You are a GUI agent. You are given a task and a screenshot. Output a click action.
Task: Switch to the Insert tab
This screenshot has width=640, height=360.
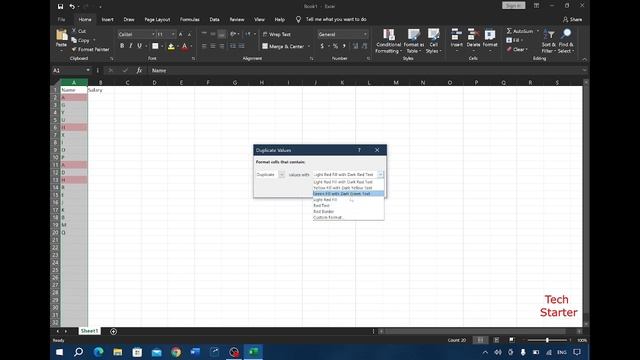click(108, 19)
